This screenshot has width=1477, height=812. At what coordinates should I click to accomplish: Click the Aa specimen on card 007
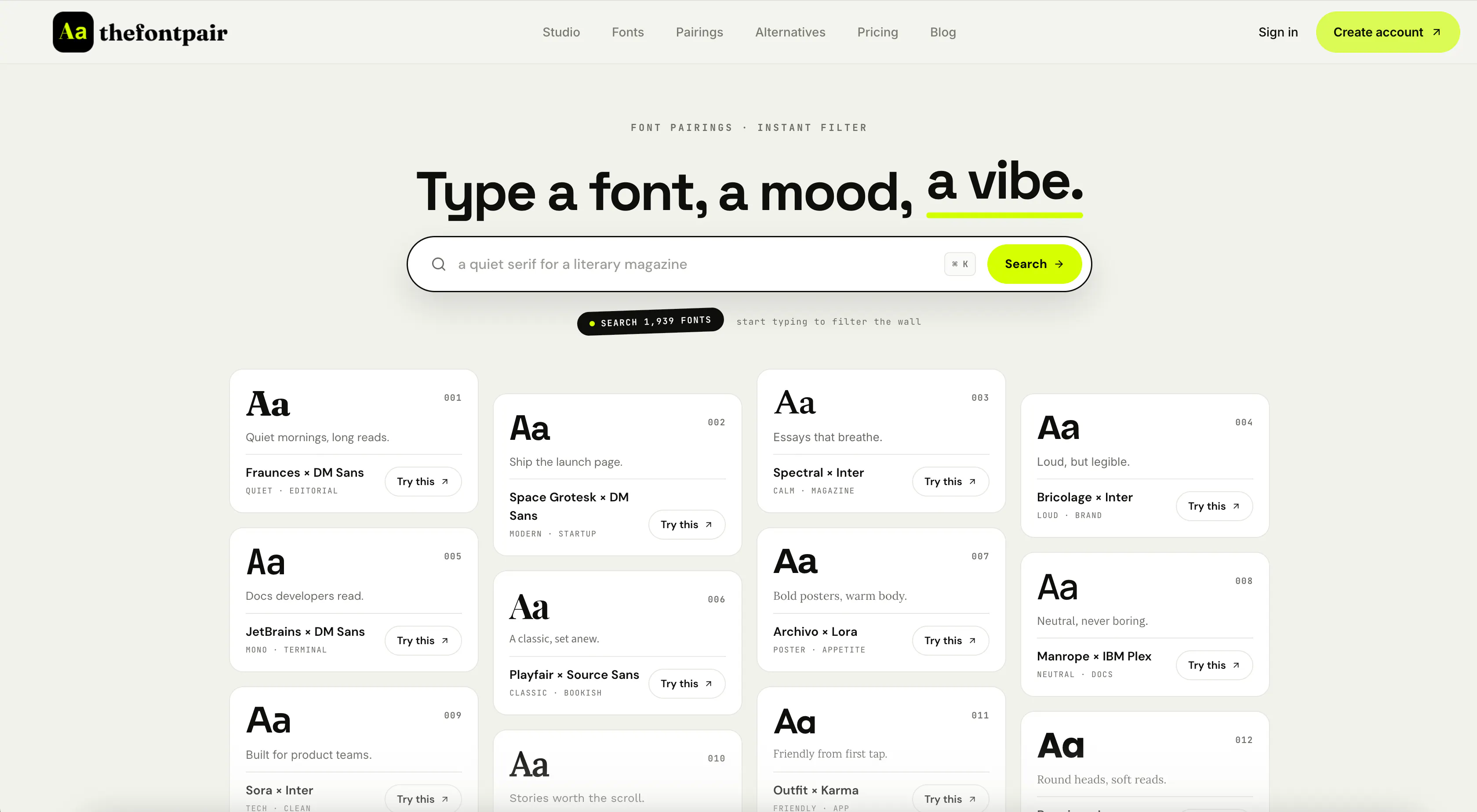click(x=795, y=562)
